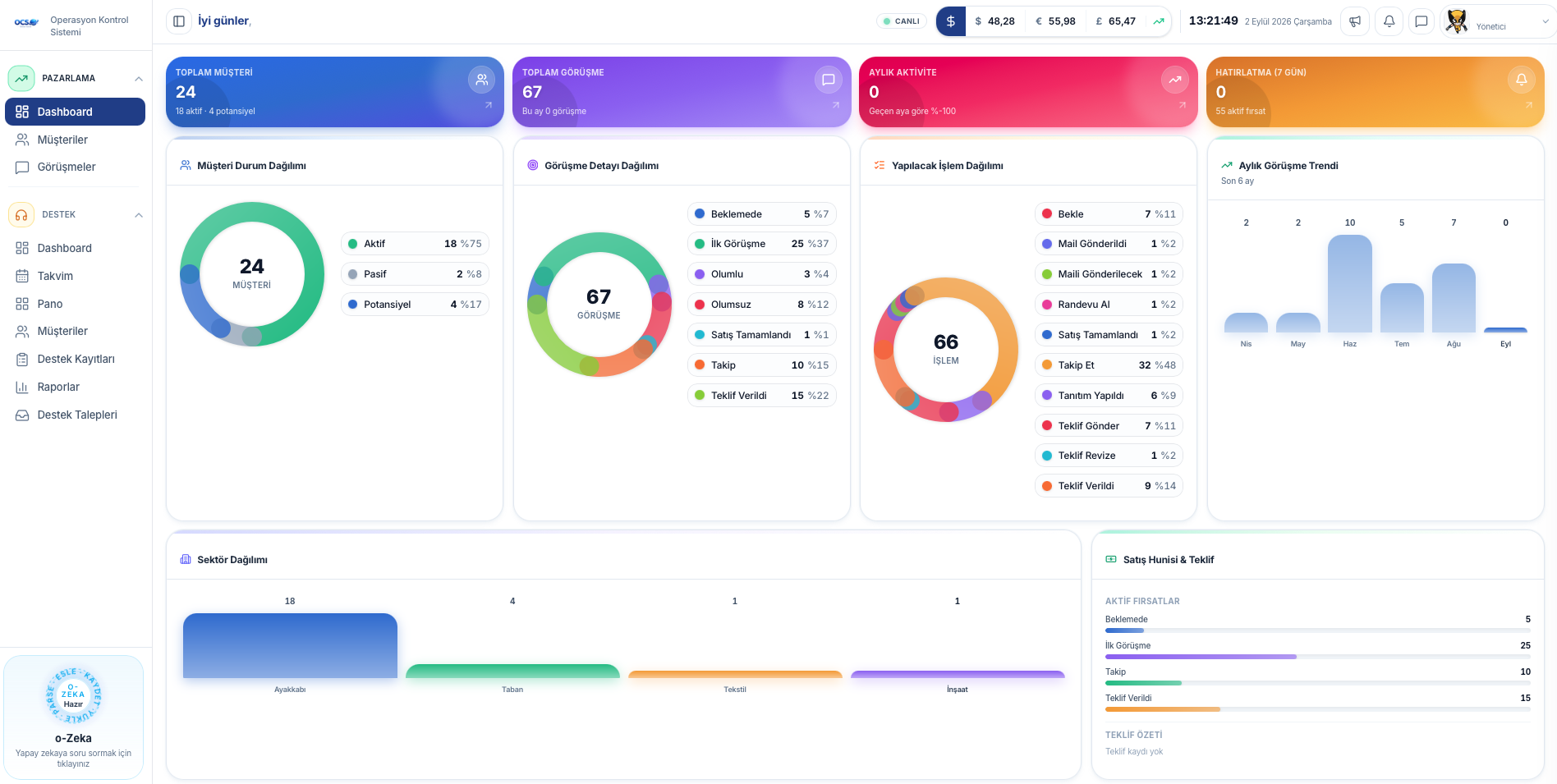Open the chat messages icon
This screenshot has height=784, width=1557.
[x=1422, y=21]
